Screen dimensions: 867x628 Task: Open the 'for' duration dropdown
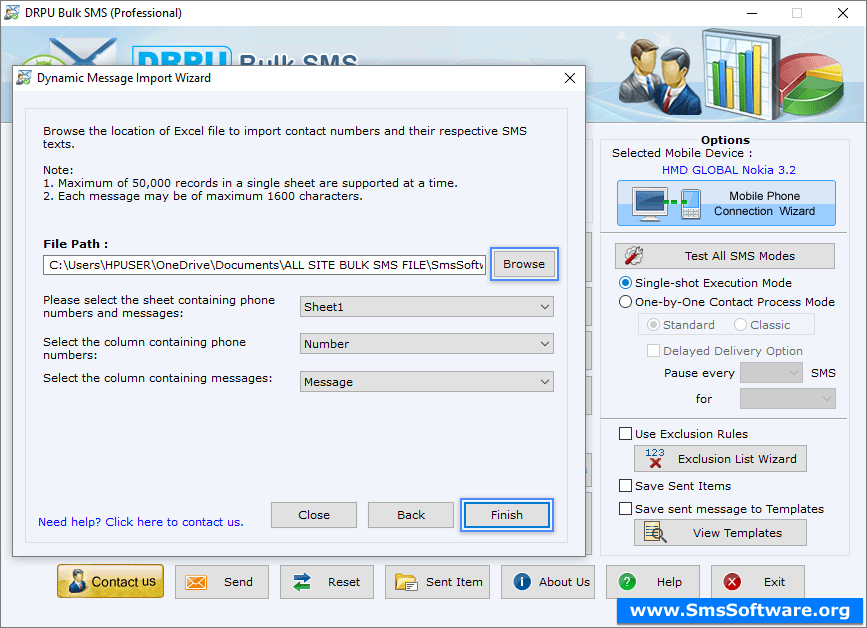tap(787, 399)
